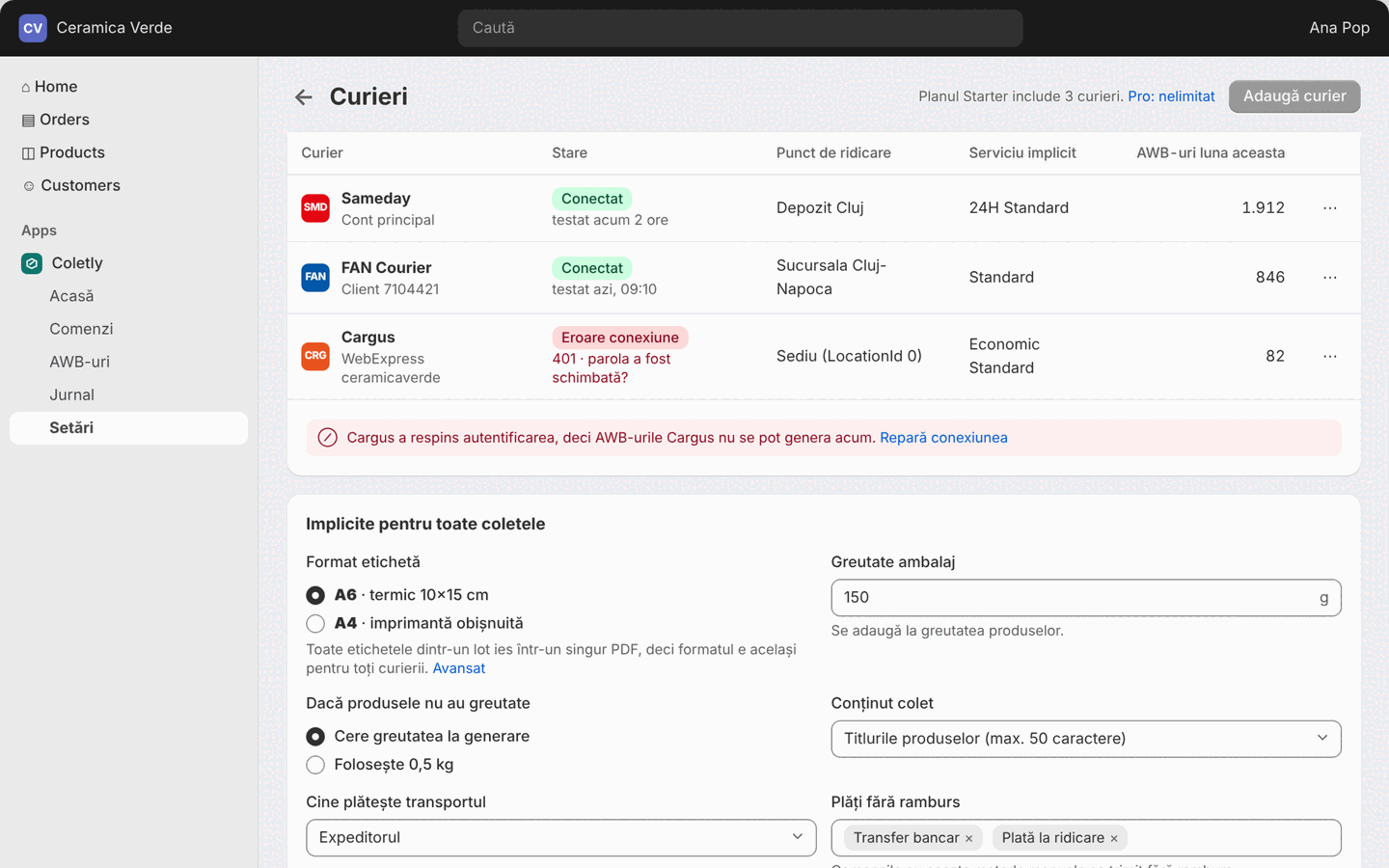Click the error icon in the Cargus alert
The height and width of the screenshot is (868, 1389).
pyautogui.click(x=327, y=438)
